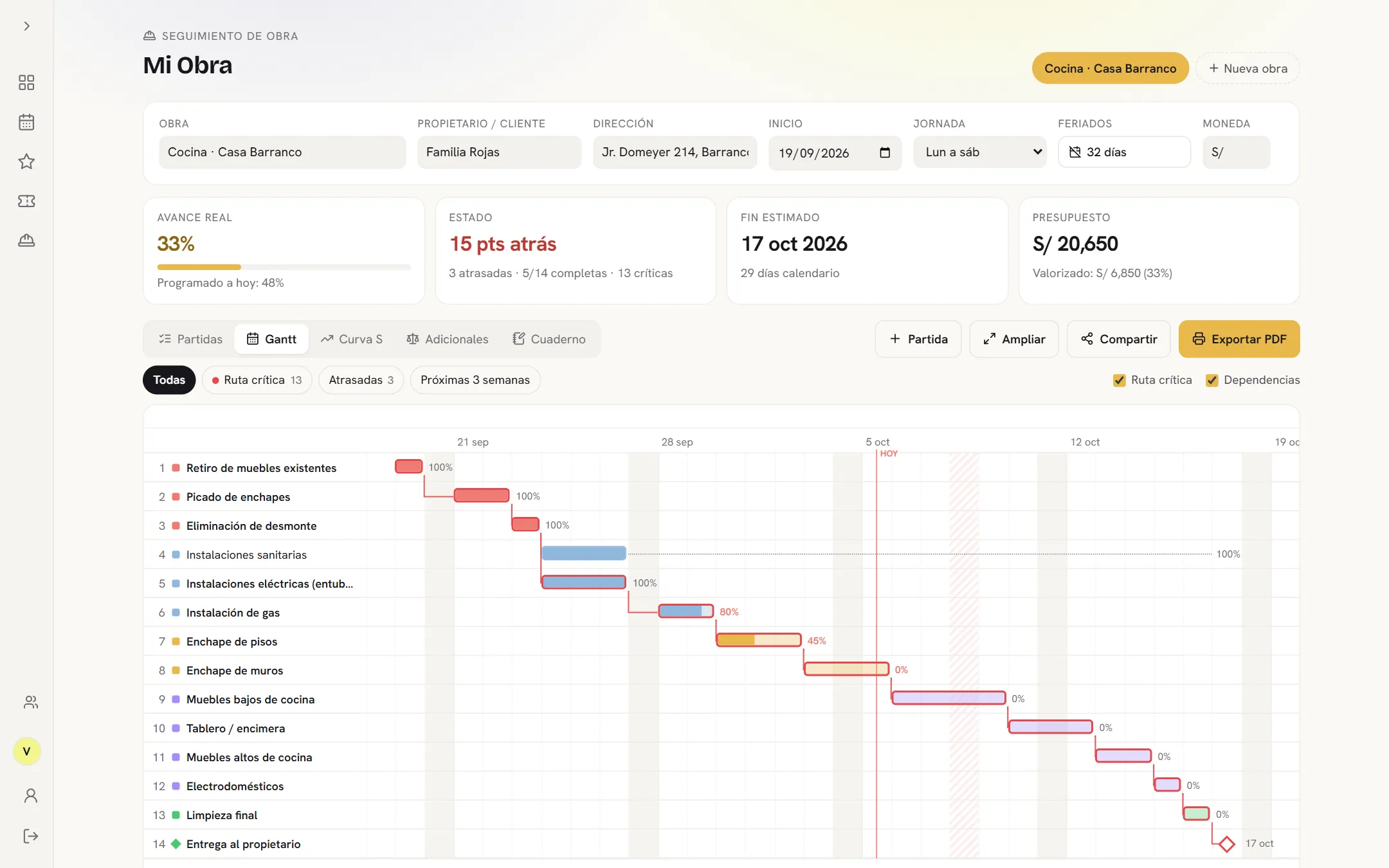Open the star favorites icon in sidebar
1389x868 pixels.
pyautogui.click(x=26, y=161)
